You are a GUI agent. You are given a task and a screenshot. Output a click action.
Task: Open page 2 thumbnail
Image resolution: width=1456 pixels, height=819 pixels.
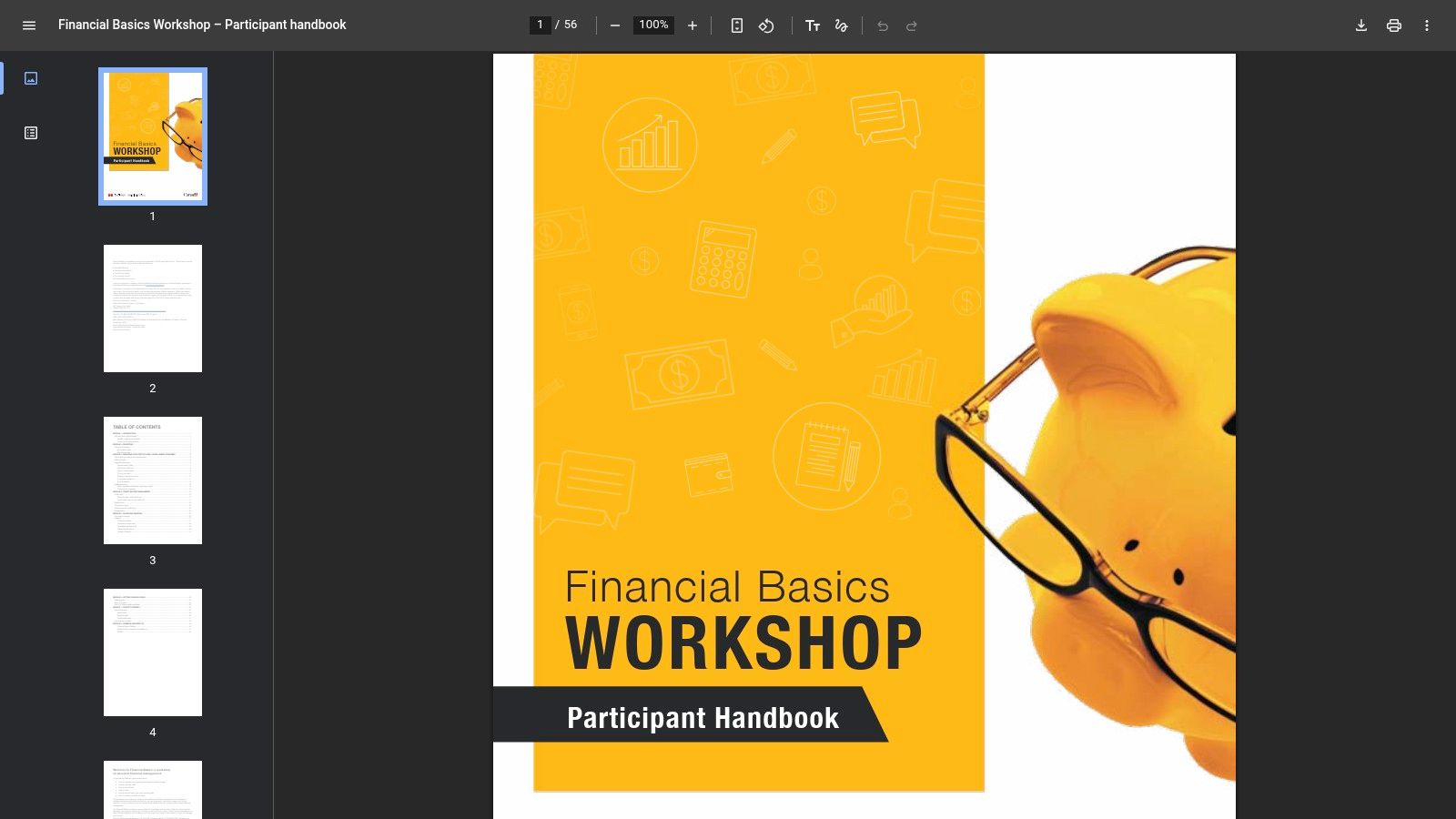(x=153, y=308)
